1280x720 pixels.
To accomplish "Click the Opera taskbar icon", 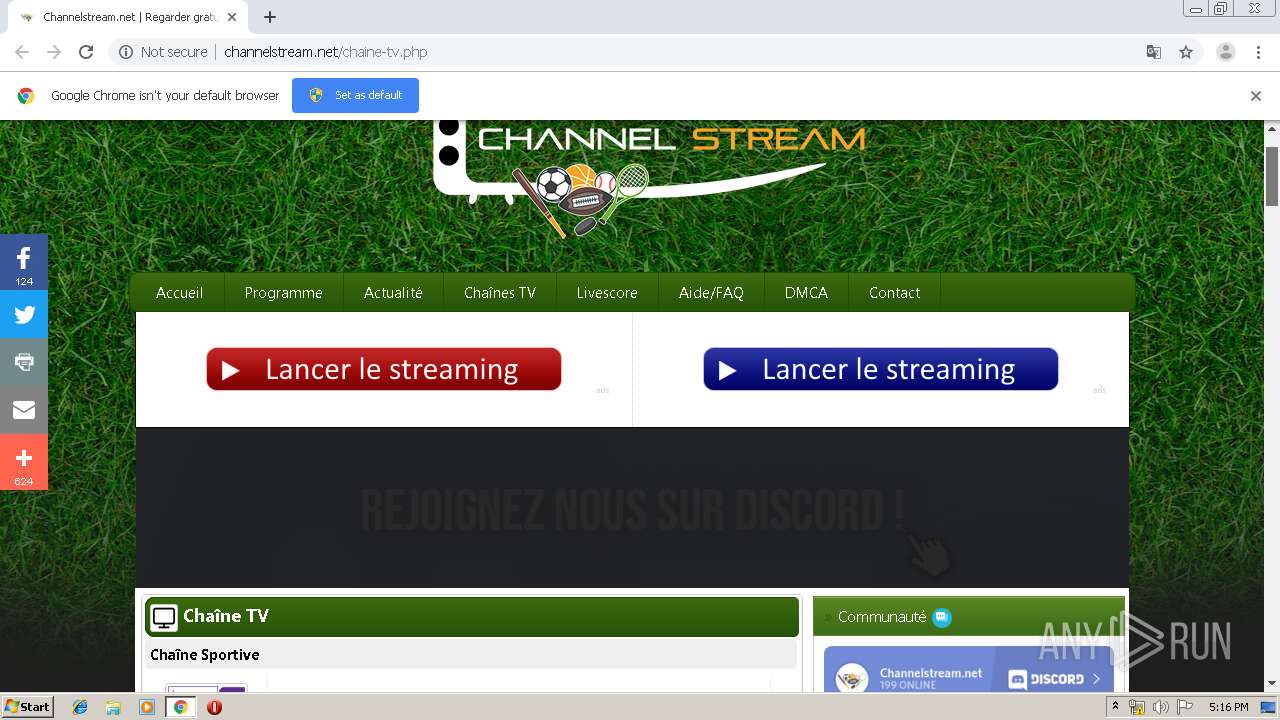I will point(214,707).
